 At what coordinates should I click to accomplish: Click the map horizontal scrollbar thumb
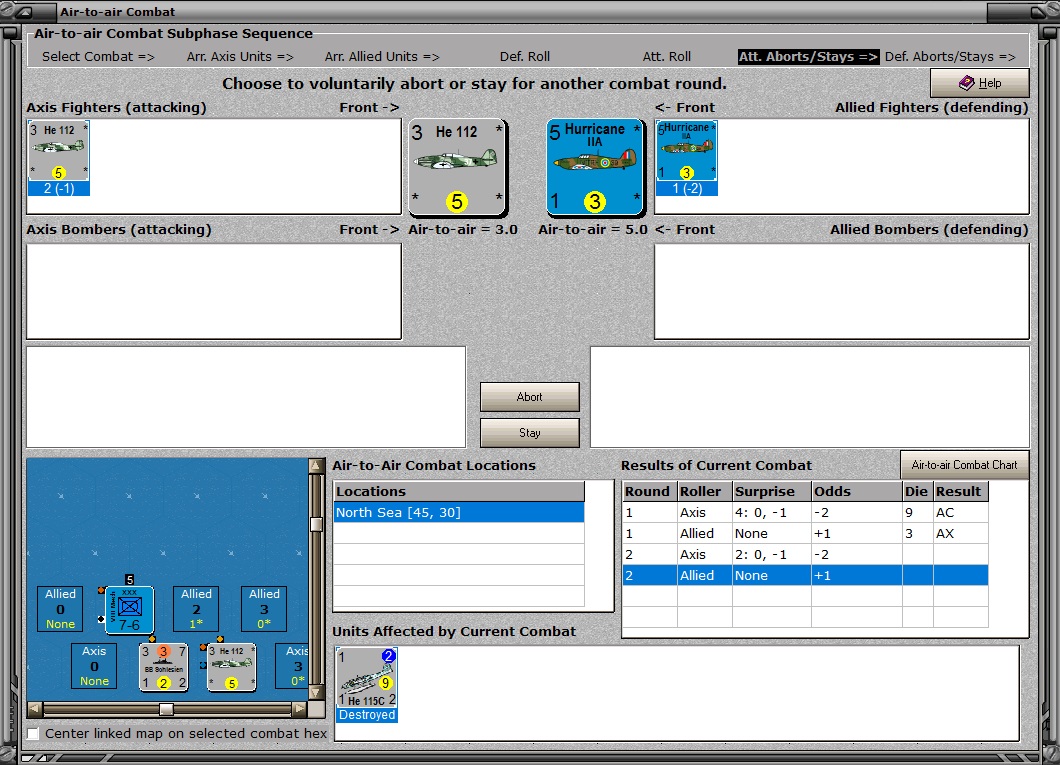click(x=166, y=709)
